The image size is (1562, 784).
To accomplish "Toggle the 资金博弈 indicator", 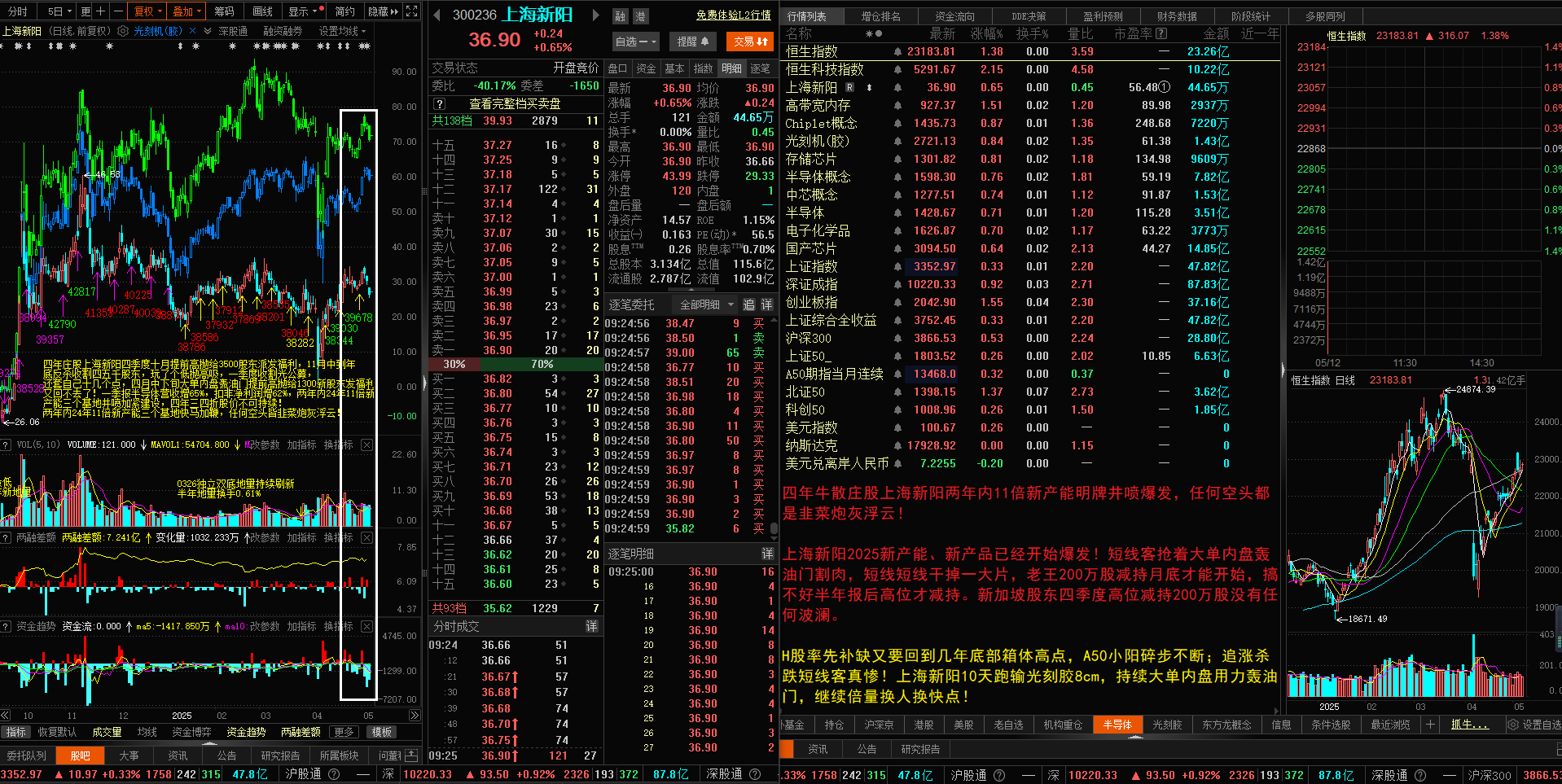I will coord(191,732).
